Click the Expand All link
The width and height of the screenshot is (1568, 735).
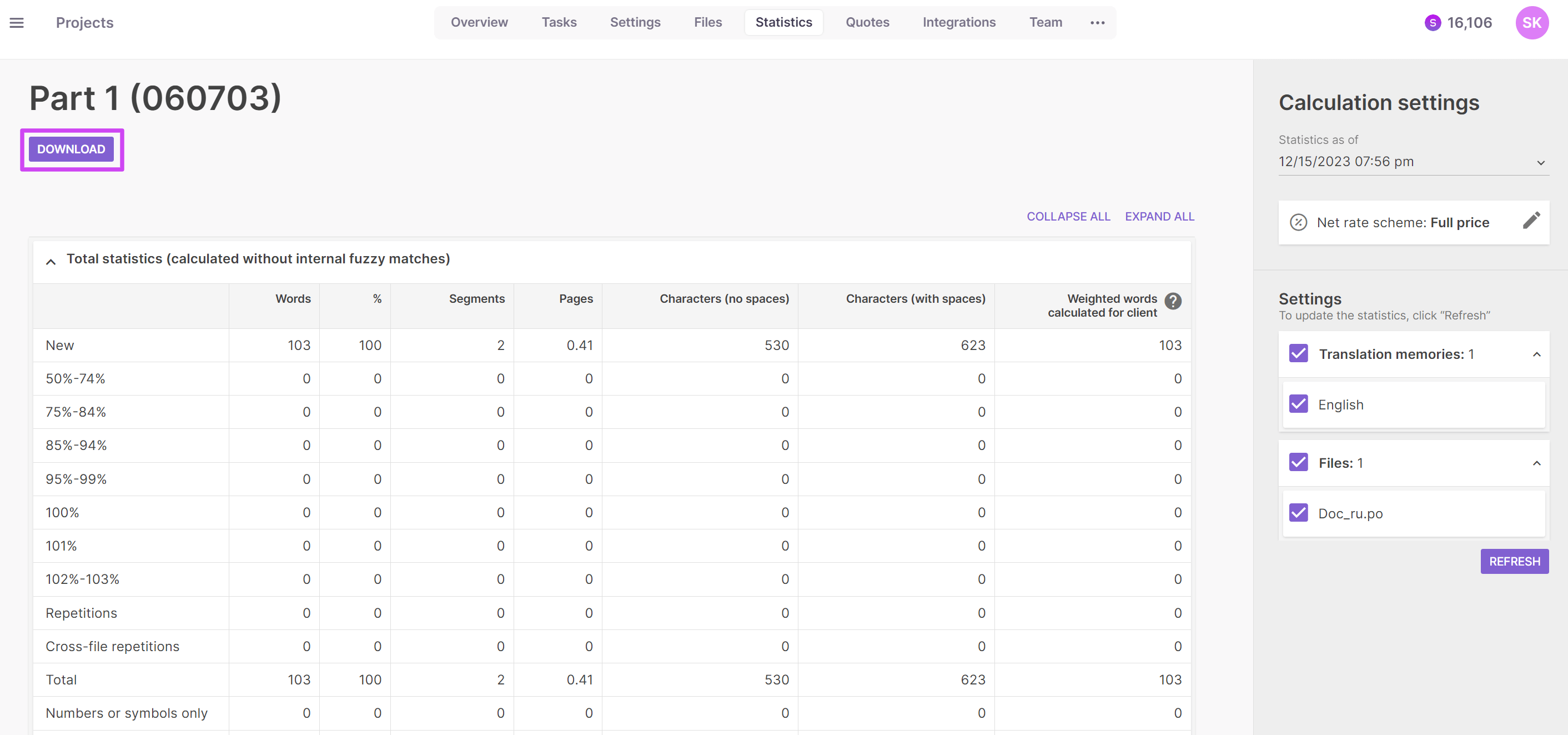[x=1159, y=217]
